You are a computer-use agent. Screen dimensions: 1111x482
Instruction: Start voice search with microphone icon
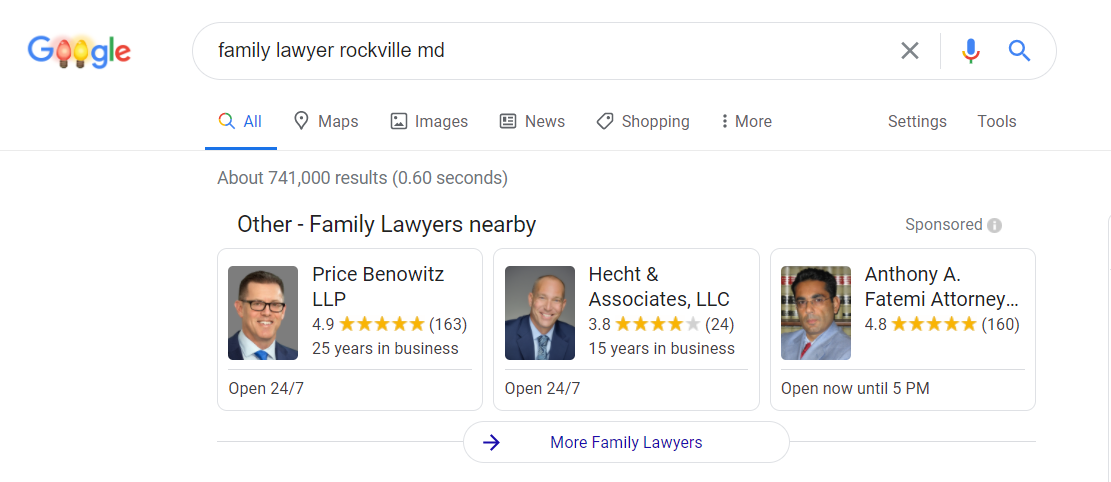(x=970, y=51)
